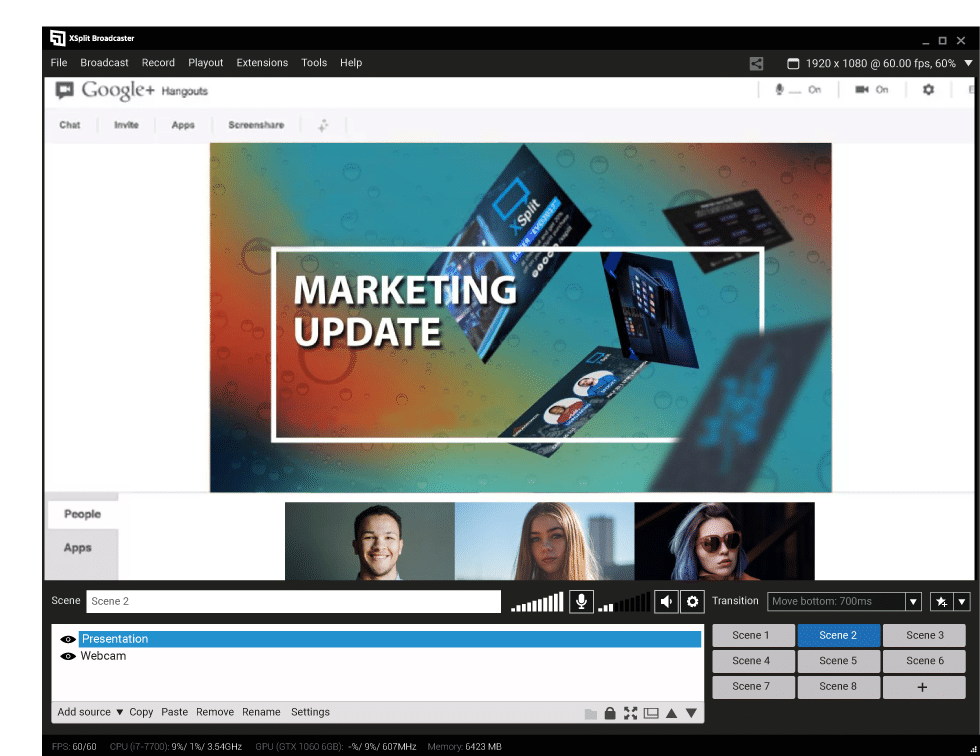
Task: Toggle the speaker mute icon
Action: tap(666, 602)
